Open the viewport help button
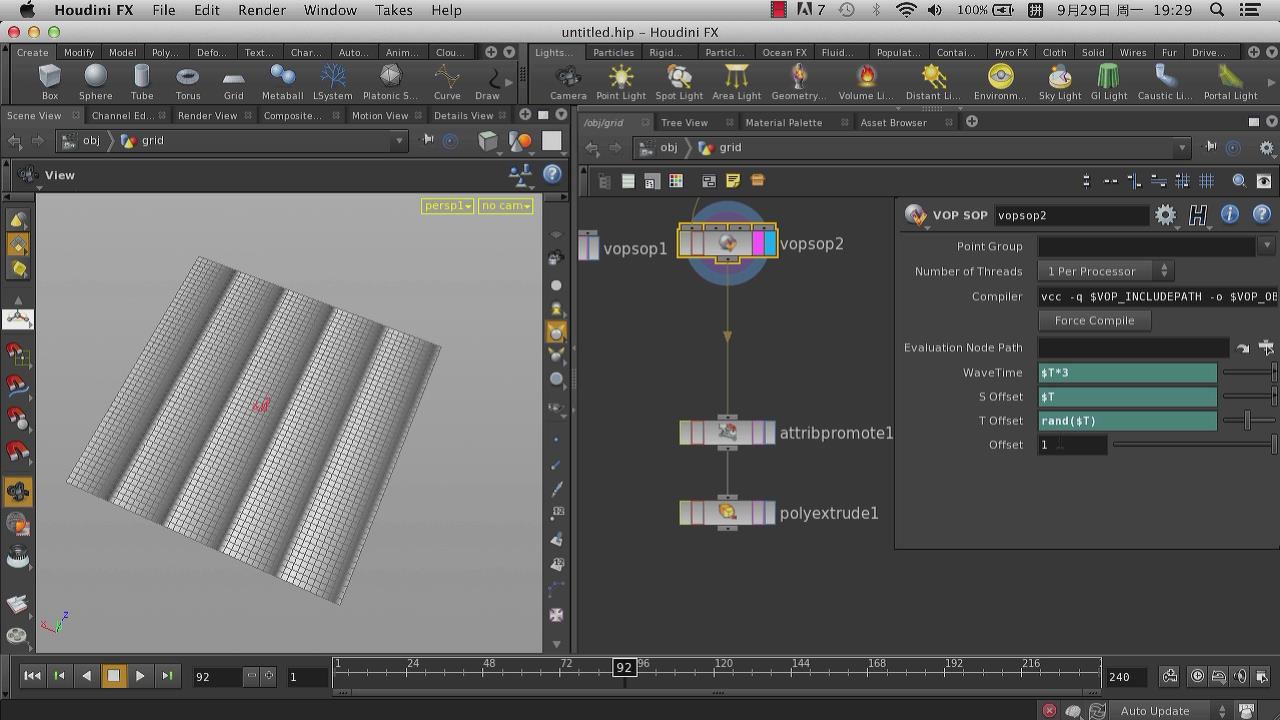Viewport: 1280px width, 720px height. tap(552, 174)
